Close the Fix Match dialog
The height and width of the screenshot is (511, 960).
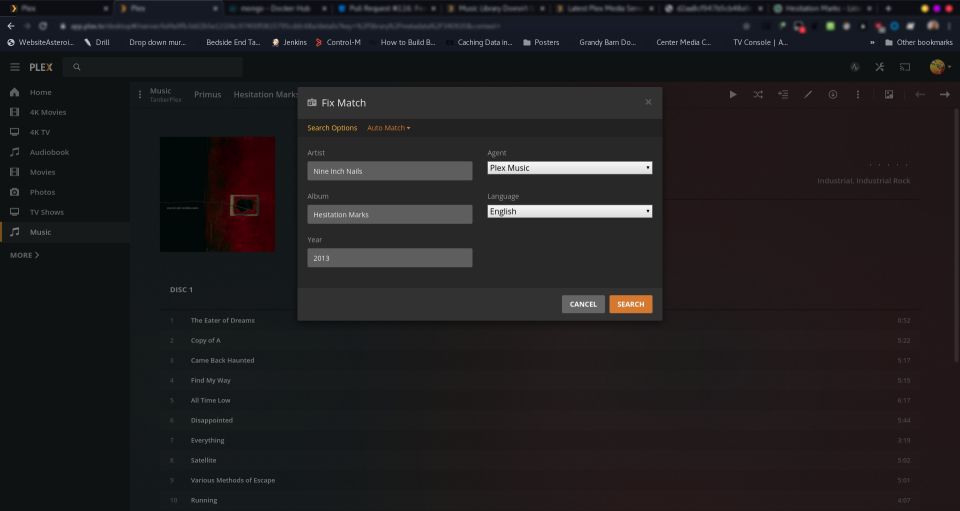tap(648, 102)
